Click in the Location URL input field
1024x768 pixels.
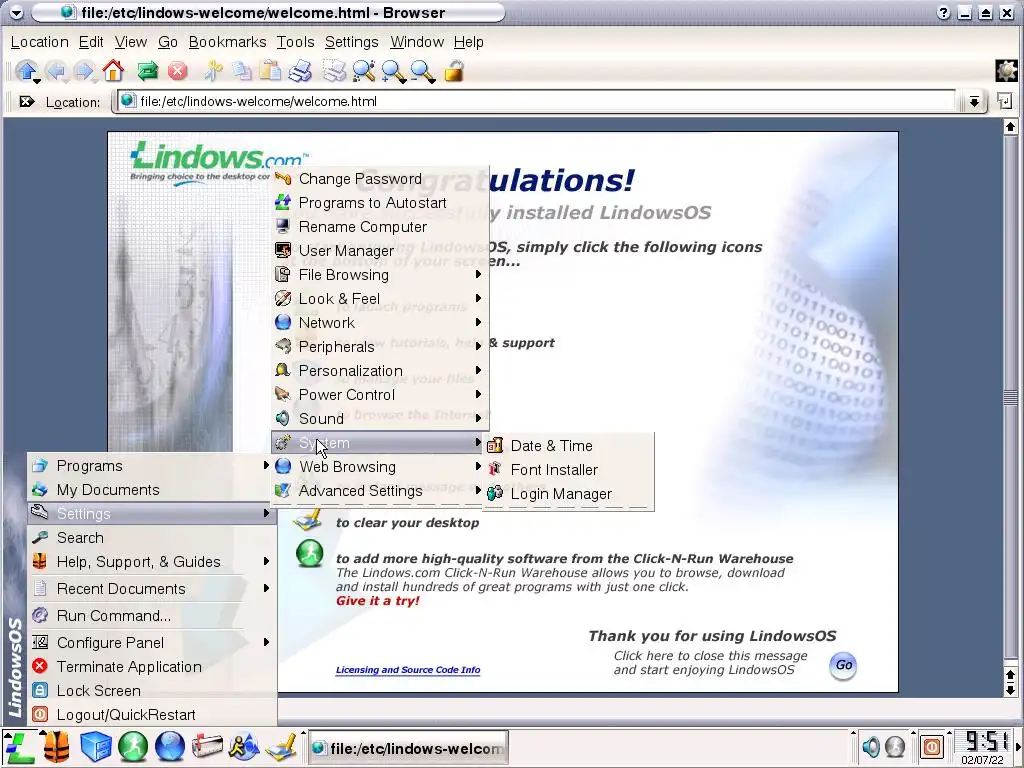pos(536,102)
